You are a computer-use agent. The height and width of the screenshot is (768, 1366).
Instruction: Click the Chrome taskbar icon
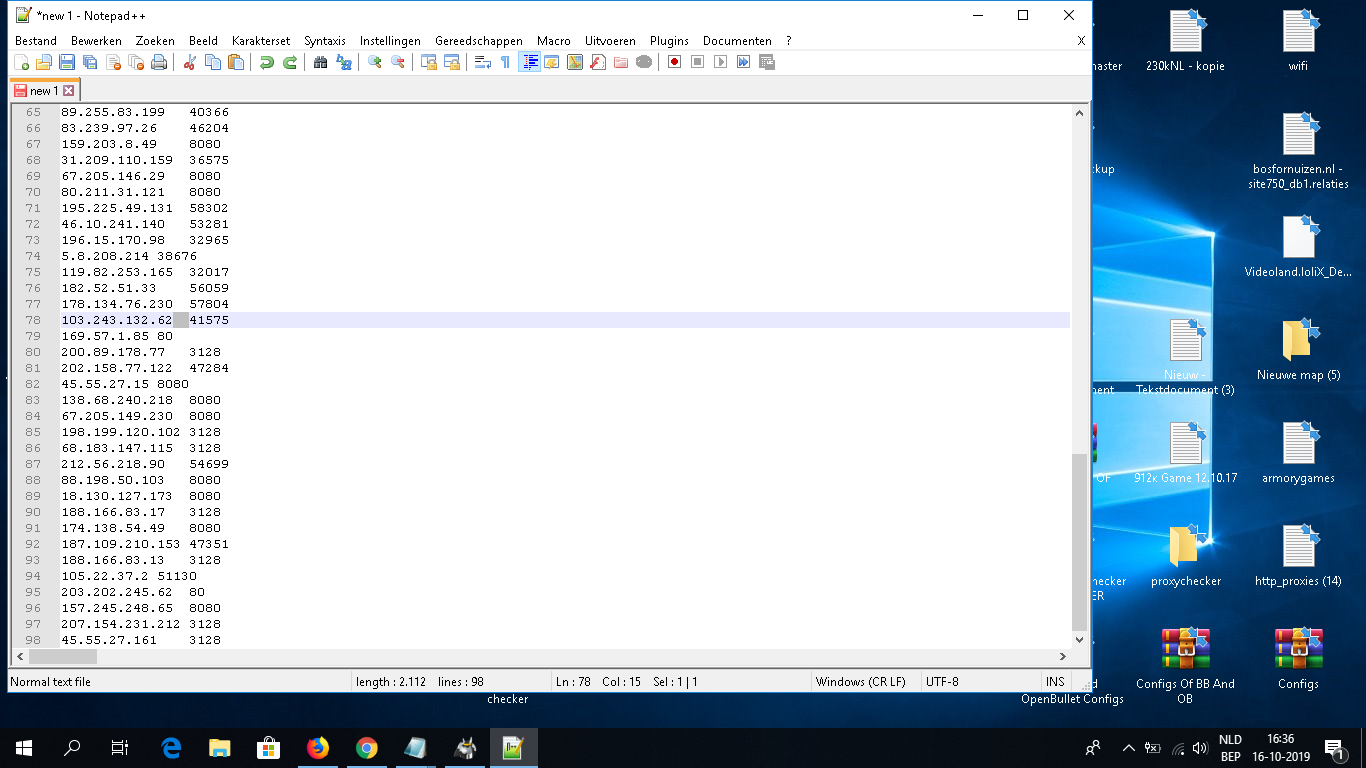pyautogui.click(x=367, y=748)
